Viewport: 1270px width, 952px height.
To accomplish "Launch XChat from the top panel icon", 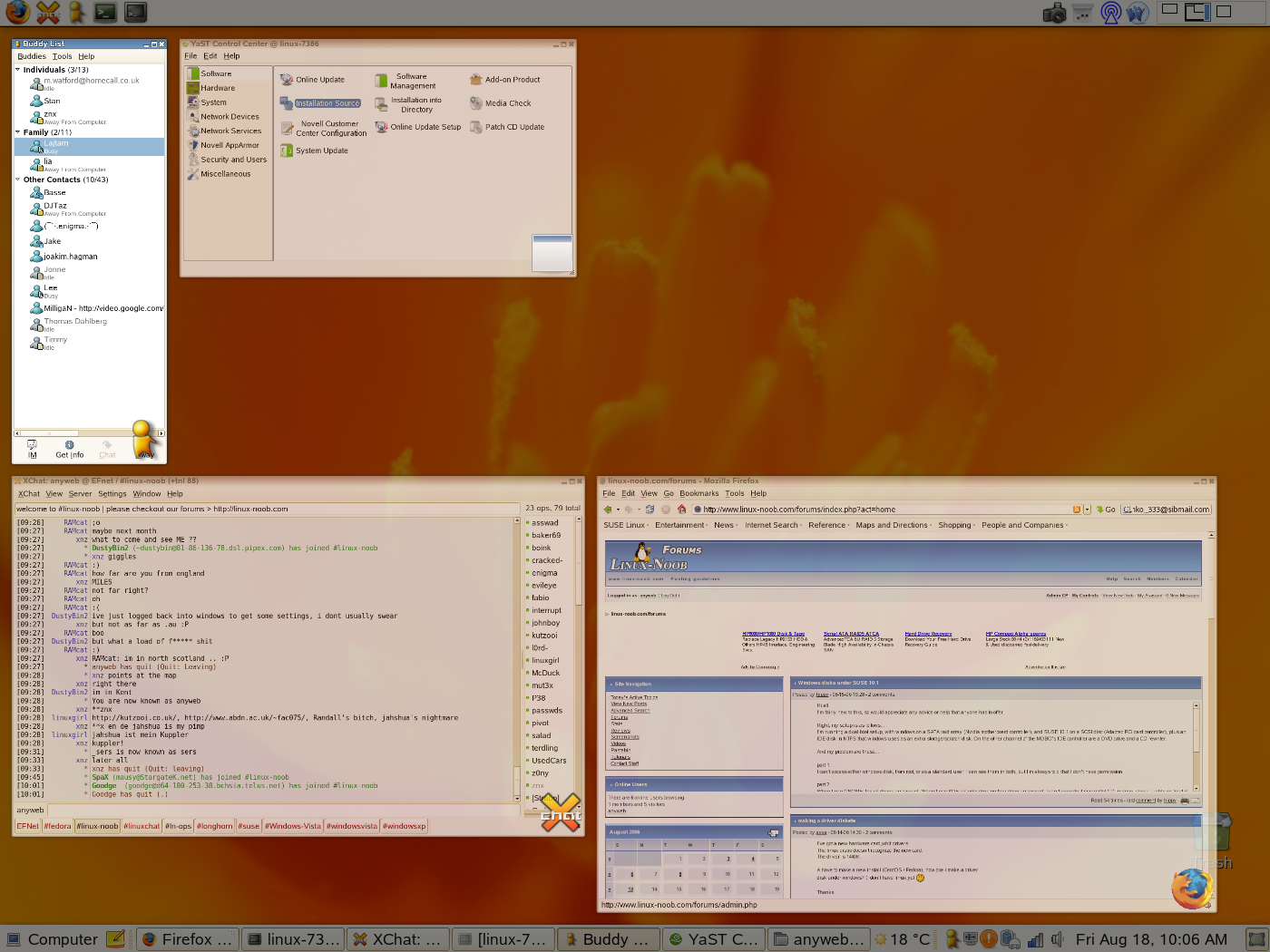I will [47, 12].
